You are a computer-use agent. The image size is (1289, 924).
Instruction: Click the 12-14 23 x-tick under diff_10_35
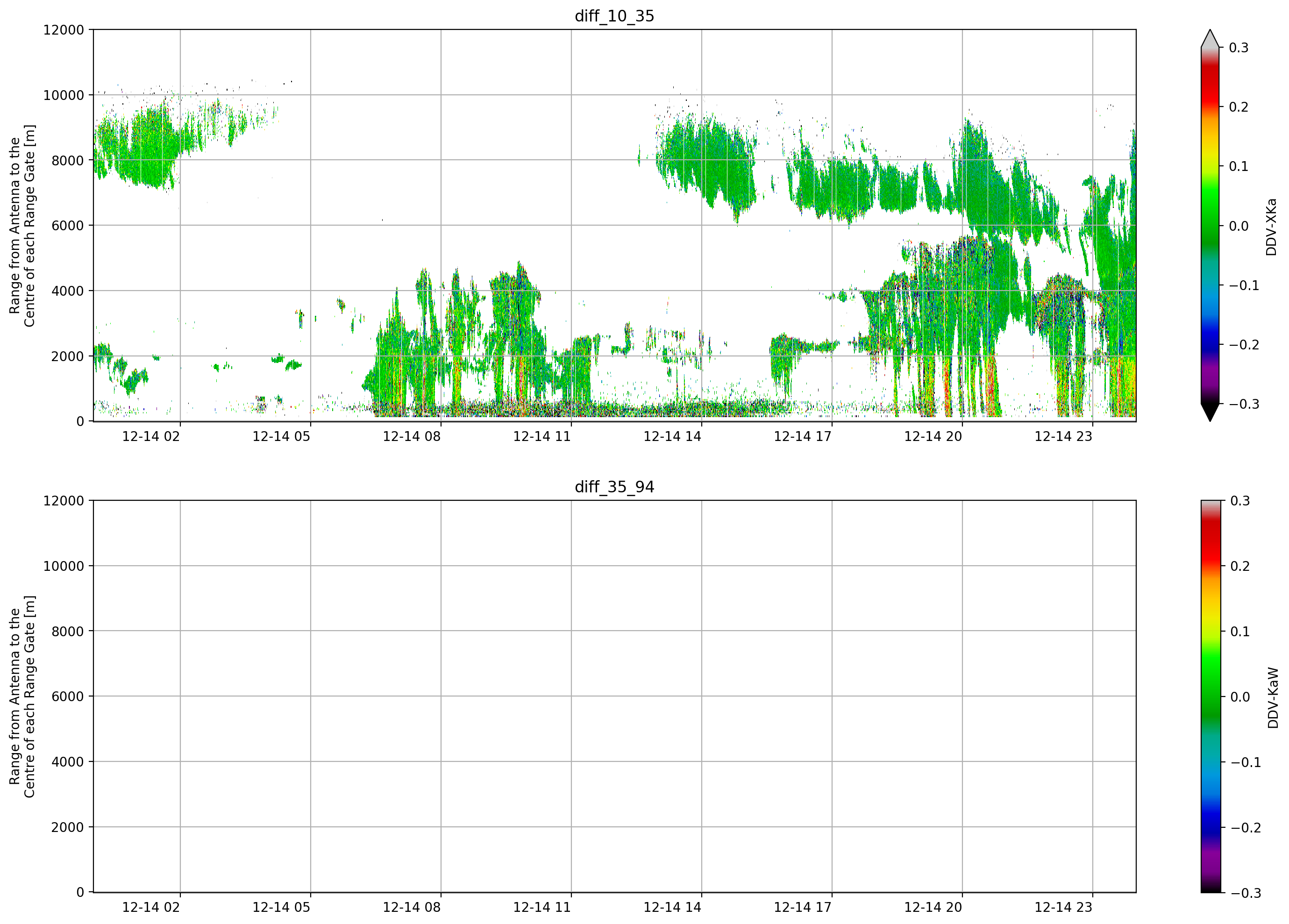point(1063,436)
